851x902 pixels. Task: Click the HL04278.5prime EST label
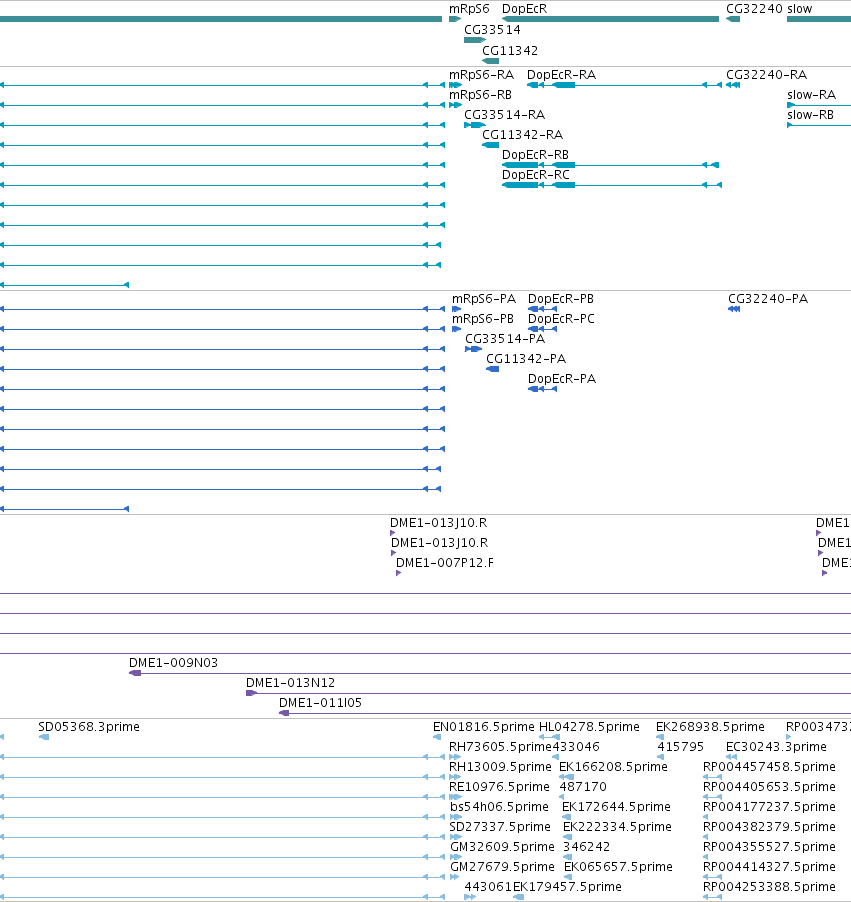pyautogui.click(x=589, y=727)
